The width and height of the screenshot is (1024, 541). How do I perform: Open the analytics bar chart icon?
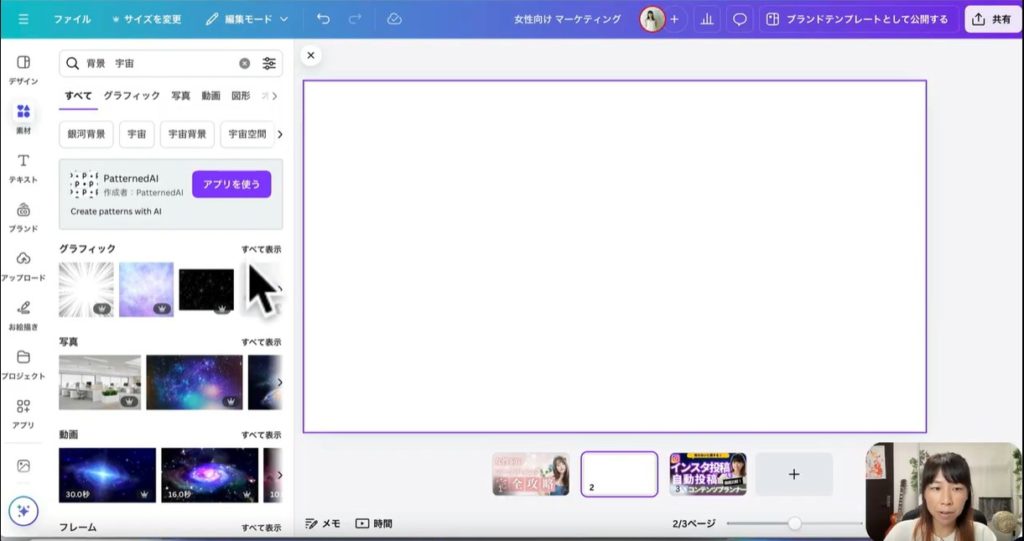pyautogui.click(x=707, y=19)
